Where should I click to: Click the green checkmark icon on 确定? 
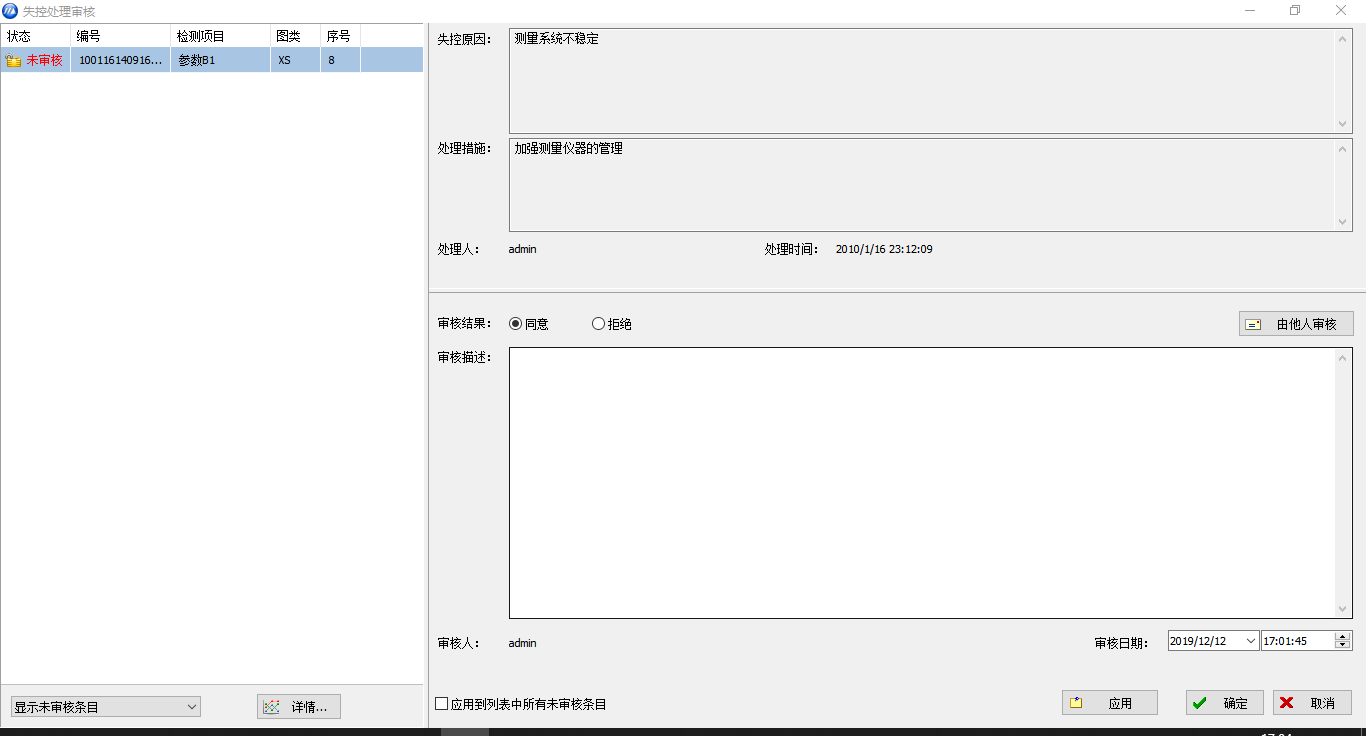(1200, 703)
